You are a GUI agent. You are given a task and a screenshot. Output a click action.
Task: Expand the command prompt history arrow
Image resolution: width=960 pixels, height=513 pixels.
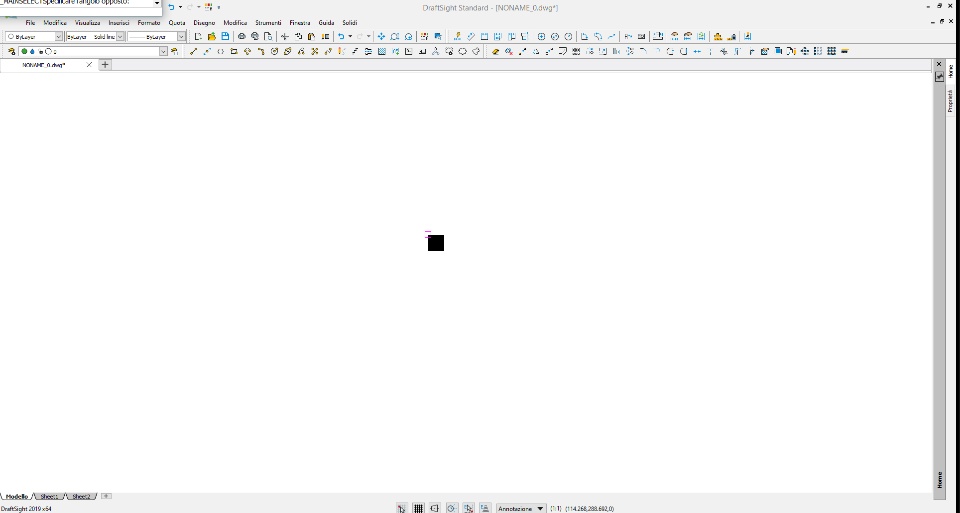[x=157, y=3]
